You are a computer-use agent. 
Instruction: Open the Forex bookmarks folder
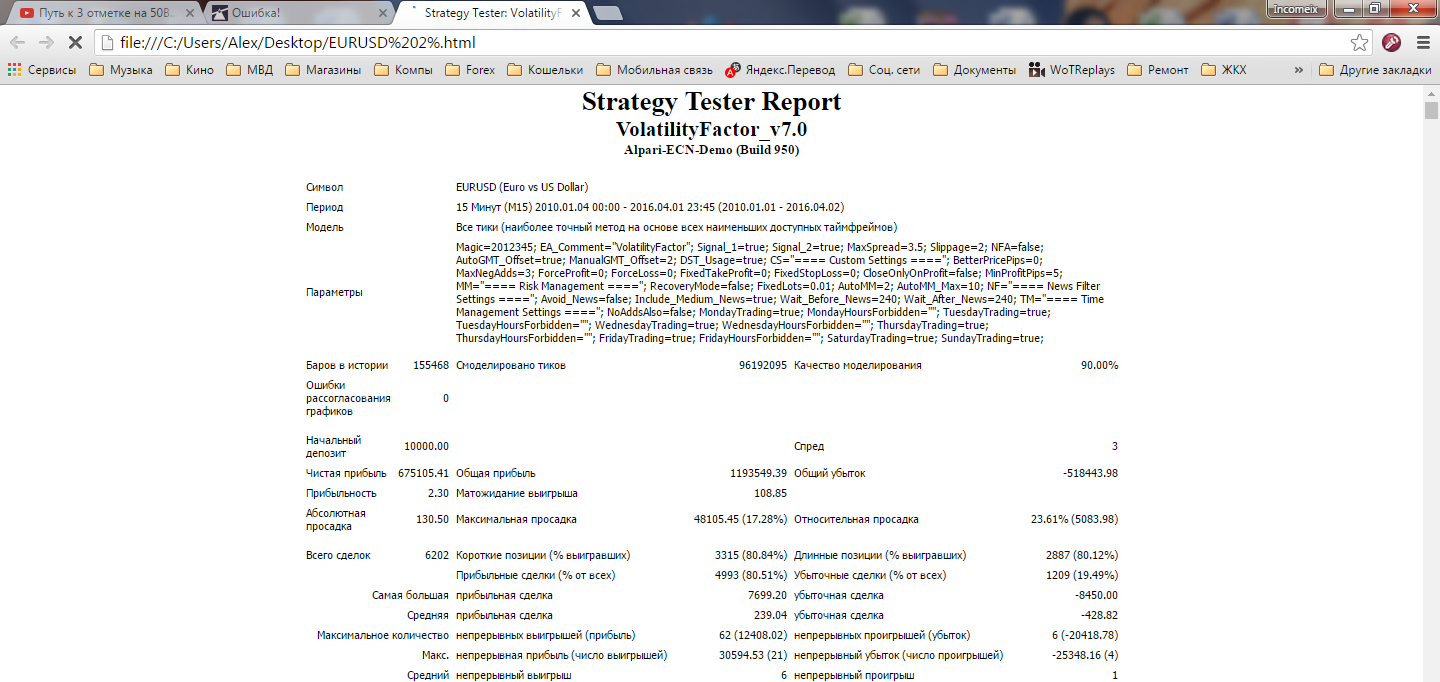click(470, 70)
